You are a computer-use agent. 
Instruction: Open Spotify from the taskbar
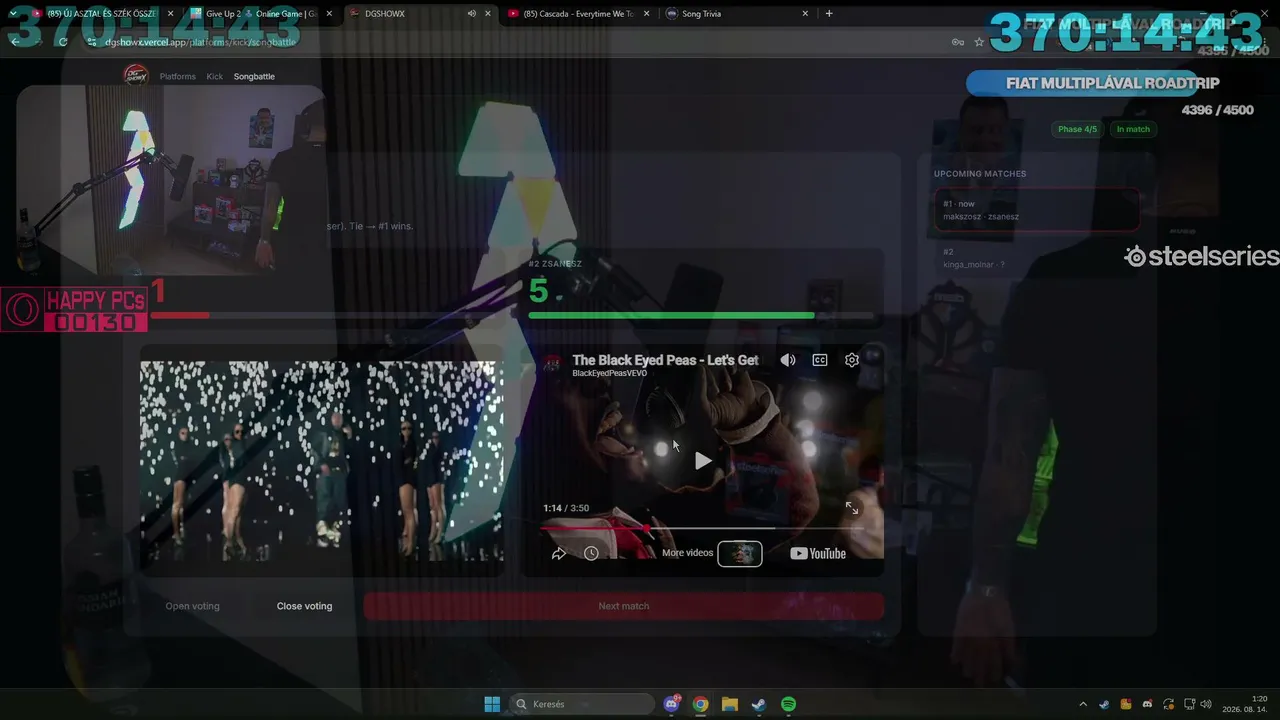(x=788, y=704)
